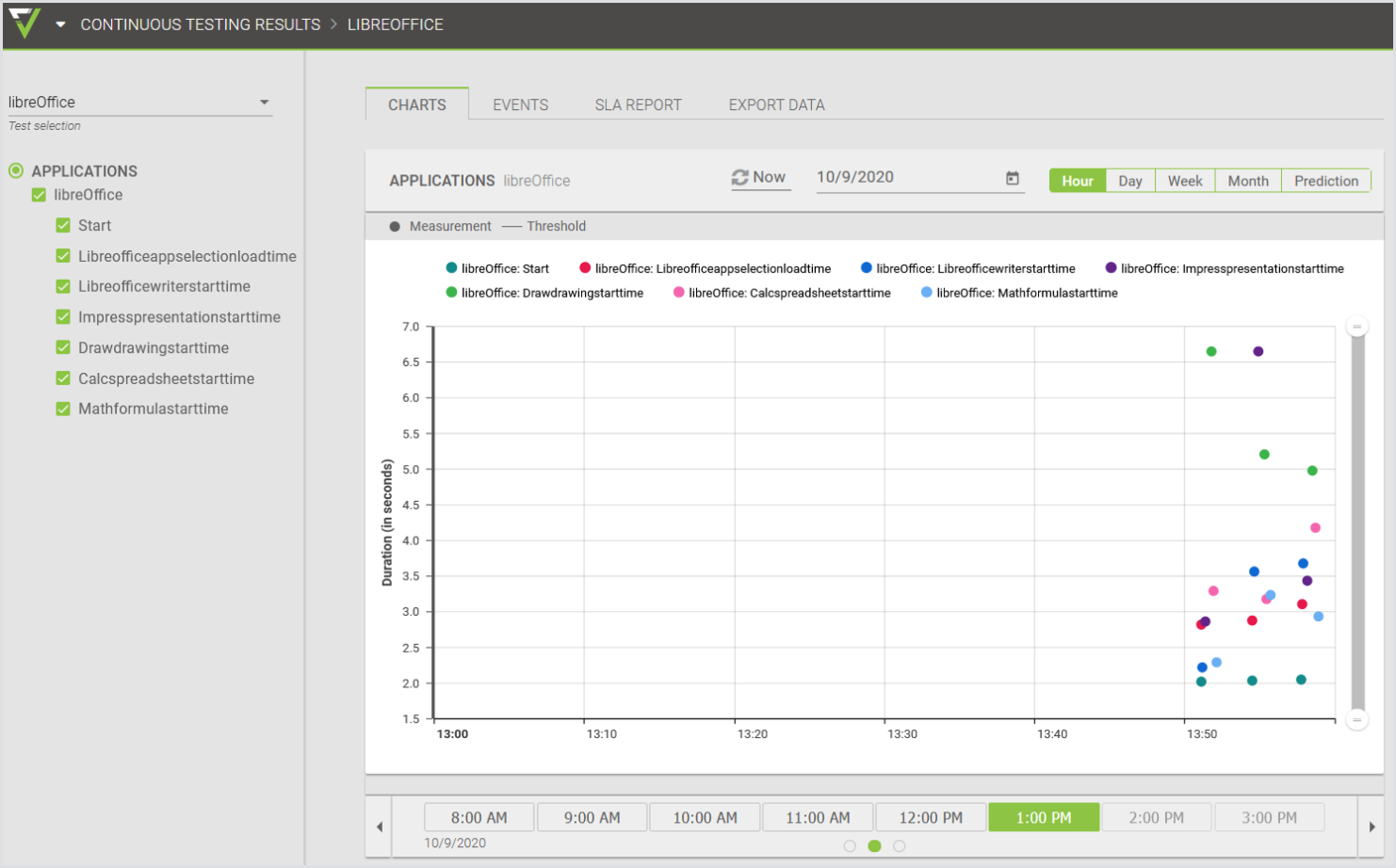Select the 12:00 PM hour button
Viewport: 1396px width, 868px height.
coord(931,817)
